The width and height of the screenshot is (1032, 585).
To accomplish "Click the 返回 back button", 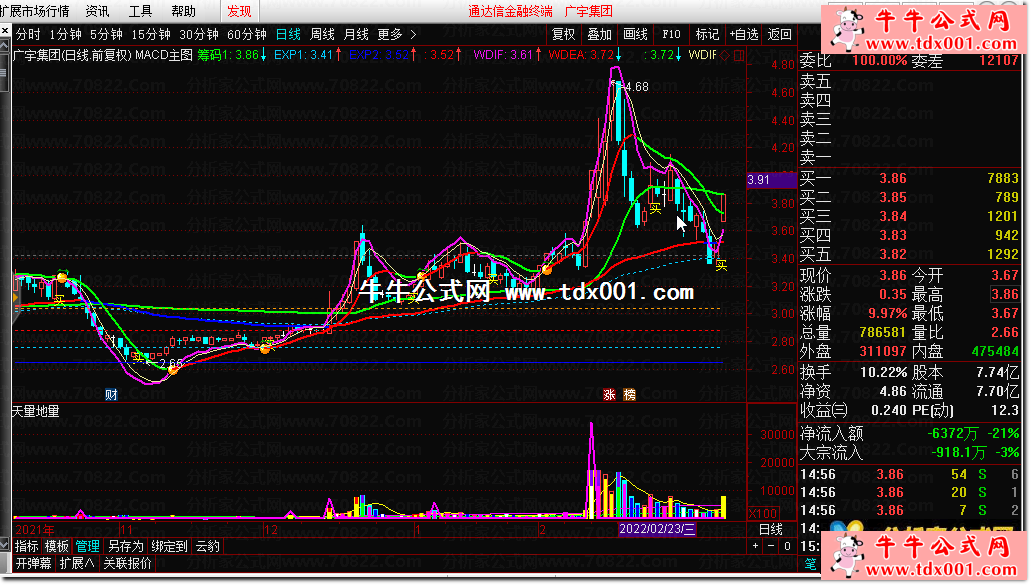I will [780, 34].
